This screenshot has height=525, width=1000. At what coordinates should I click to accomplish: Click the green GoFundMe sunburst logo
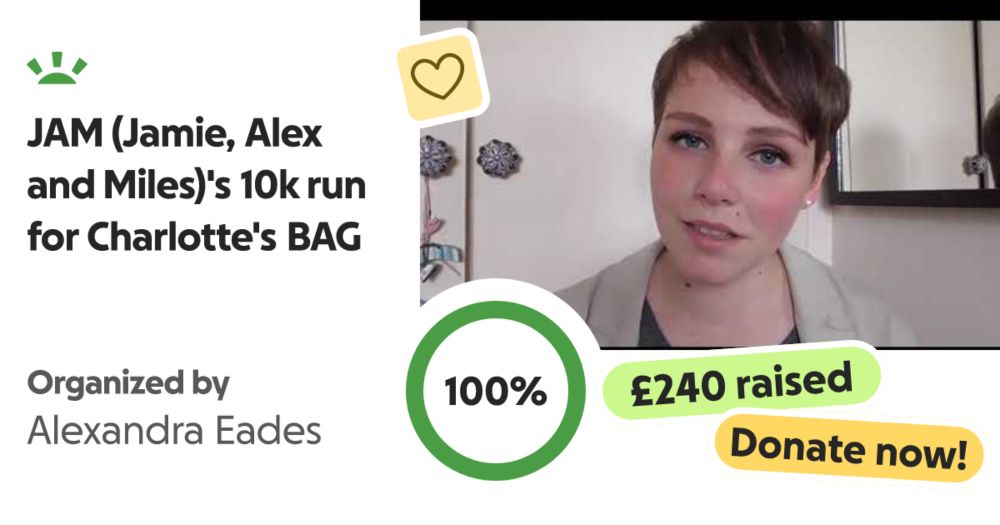tap(57, 68)
